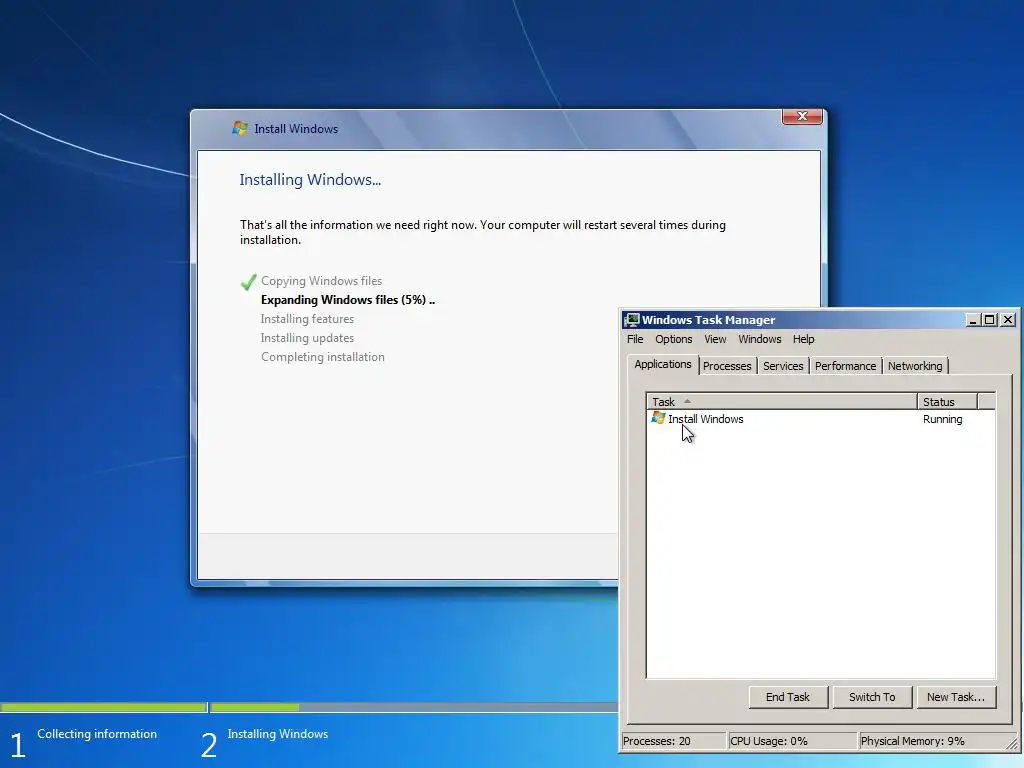Minimize the Windows Task Manager window

point(973,319)
